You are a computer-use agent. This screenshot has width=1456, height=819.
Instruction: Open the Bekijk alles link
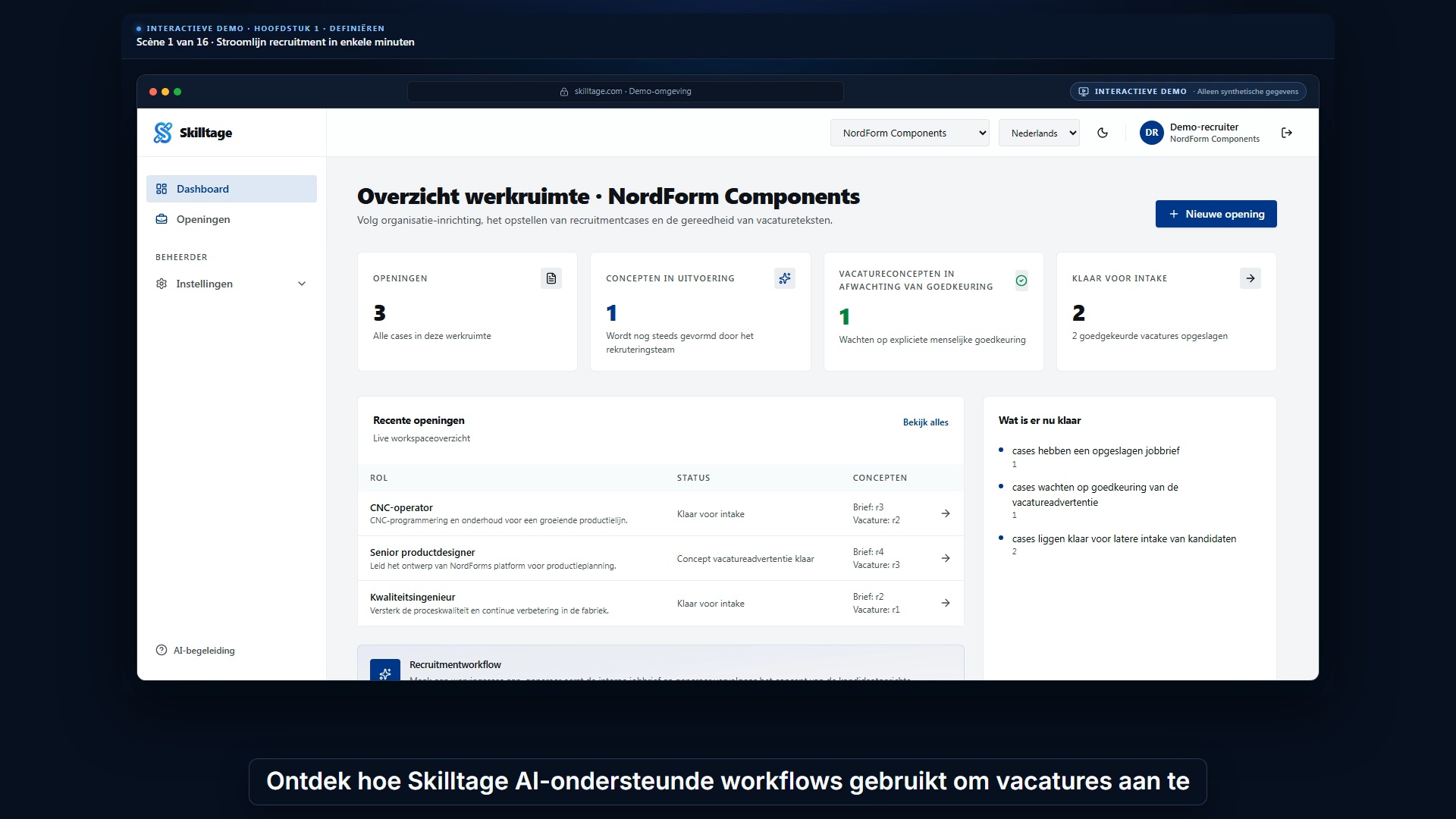click(925, 422)
